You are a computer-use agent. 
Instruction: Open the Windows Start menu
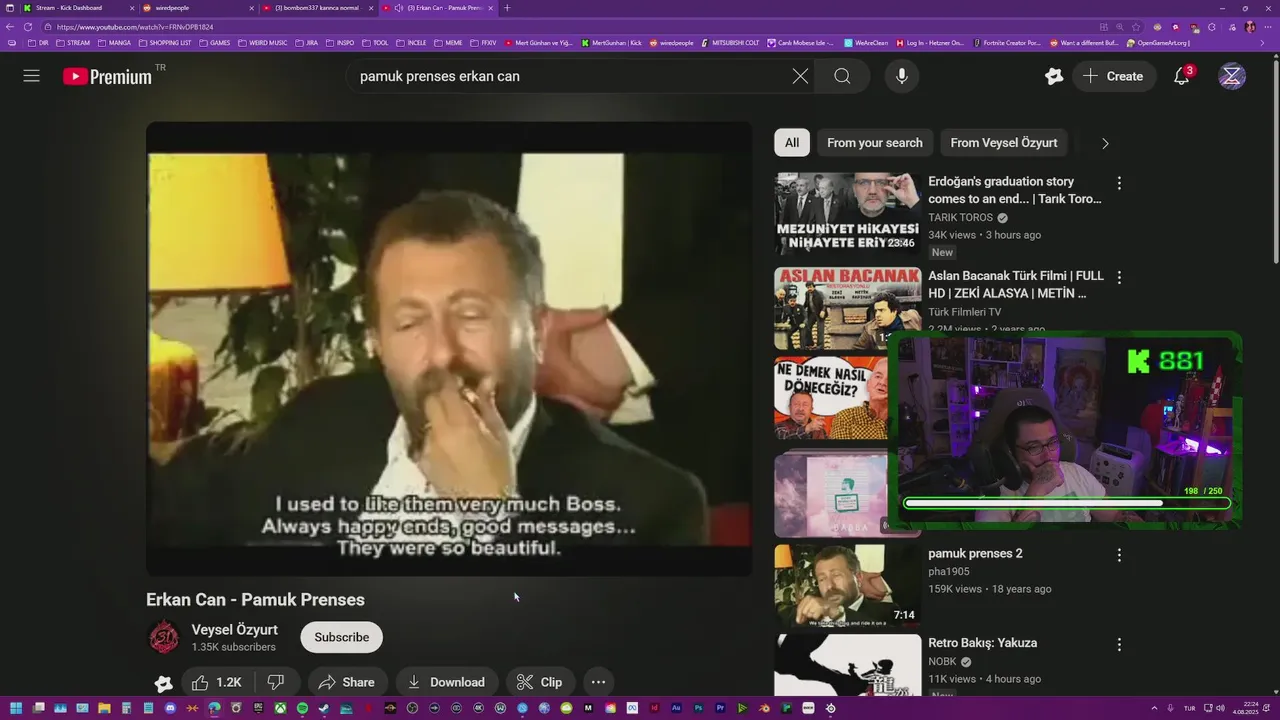click(15, 708)
